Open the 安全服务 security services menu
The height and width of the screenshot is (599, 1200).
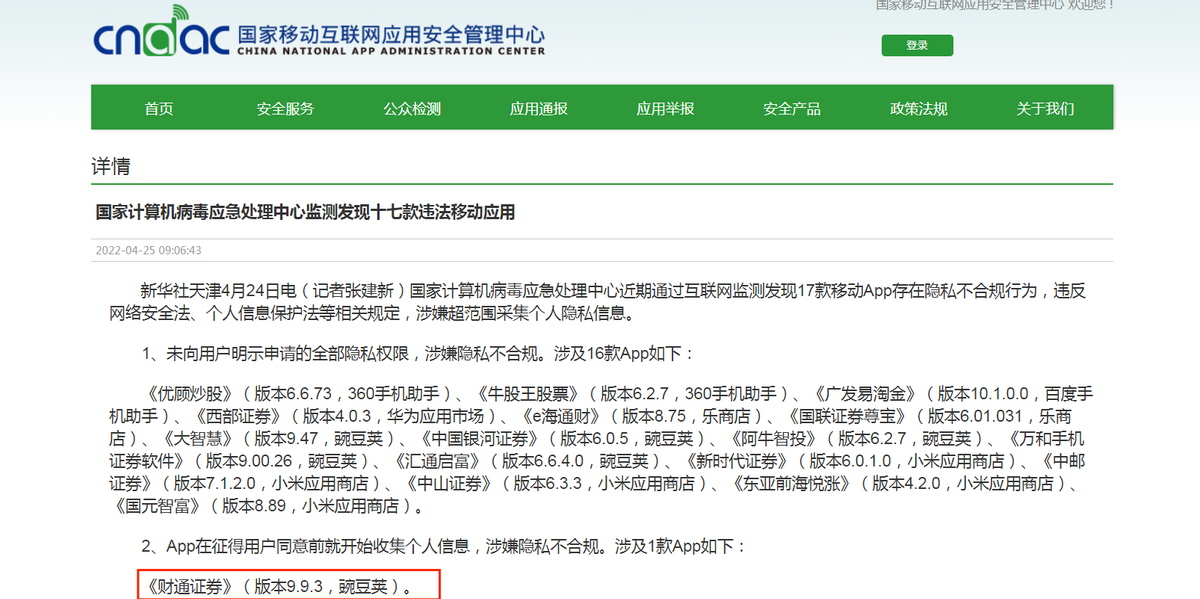(285, 106)
